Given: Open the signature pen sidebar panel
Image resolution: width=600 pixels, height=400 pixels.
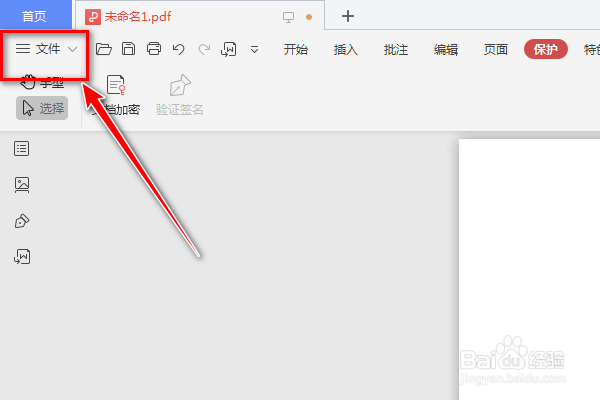Looking at the screenshot, I should pyautogui.click(x=22, y=221).
